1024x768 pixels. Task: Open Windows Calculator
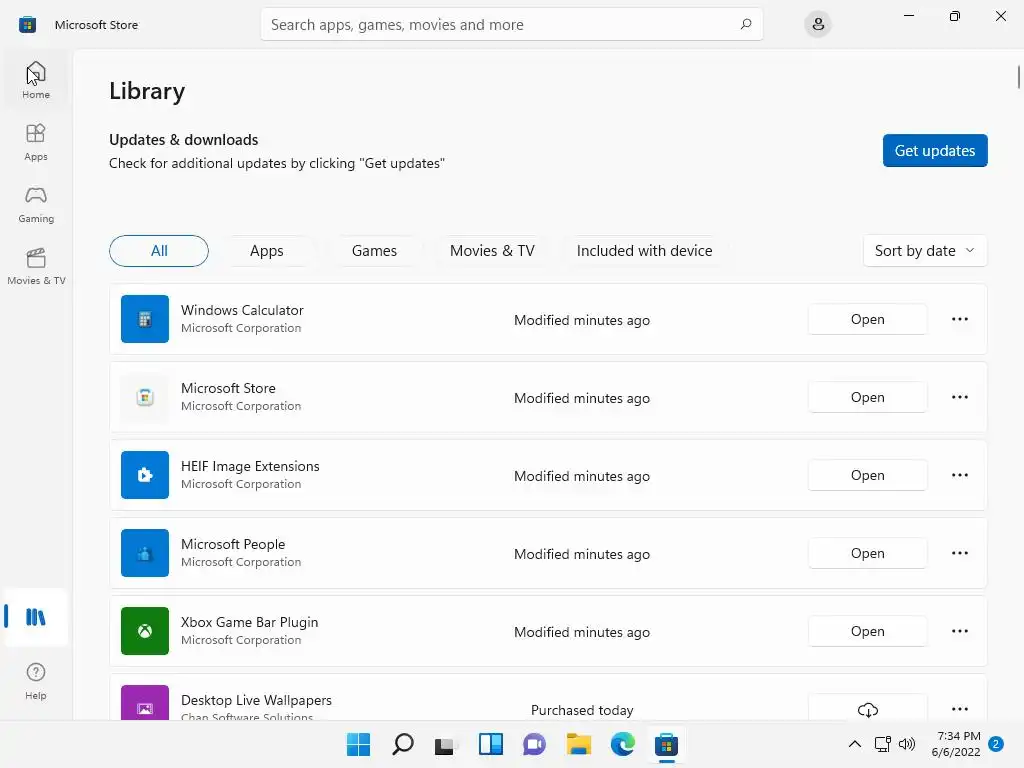867,319
